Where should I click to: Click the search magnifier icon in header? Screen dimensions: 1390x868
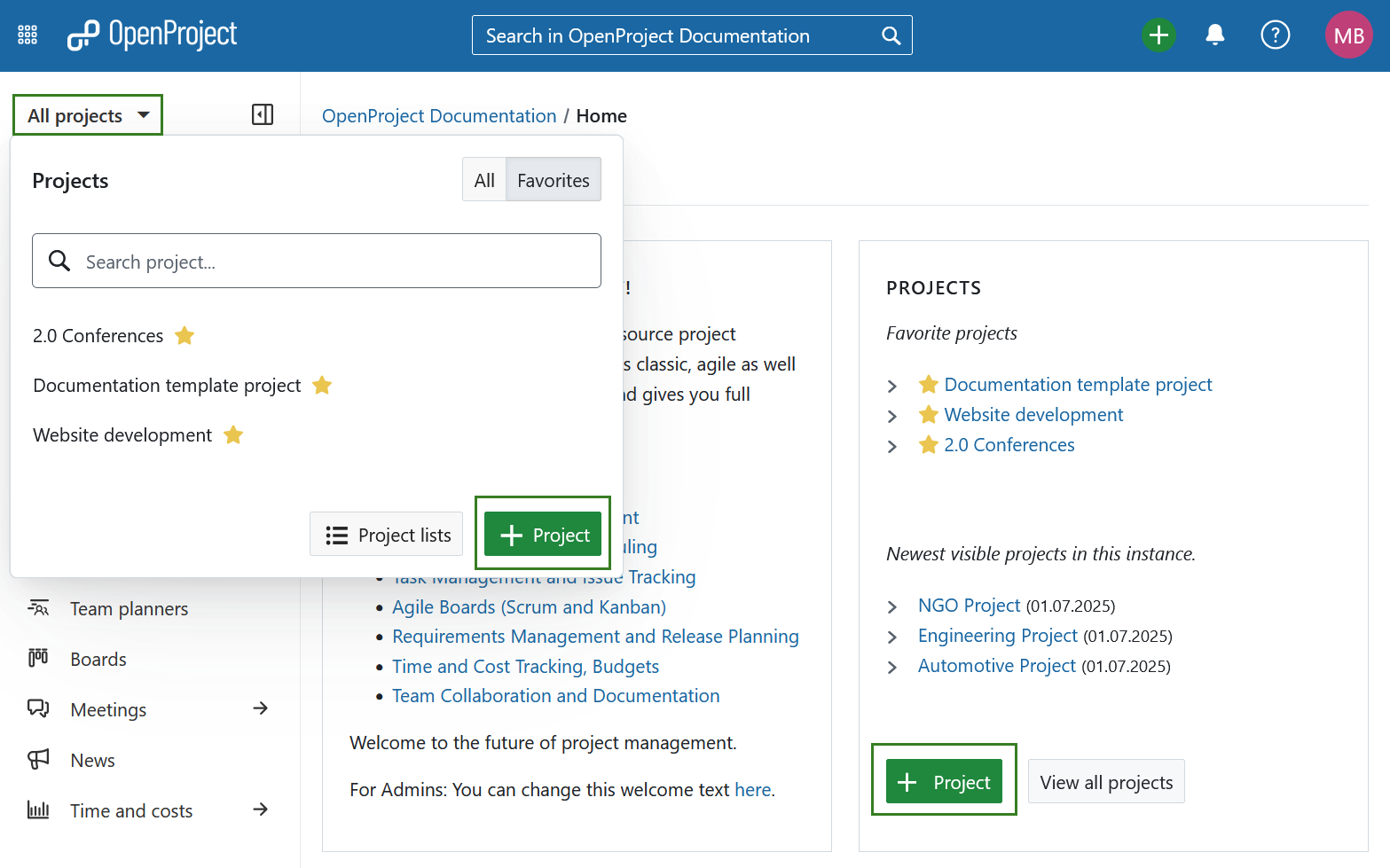point(891,35)
